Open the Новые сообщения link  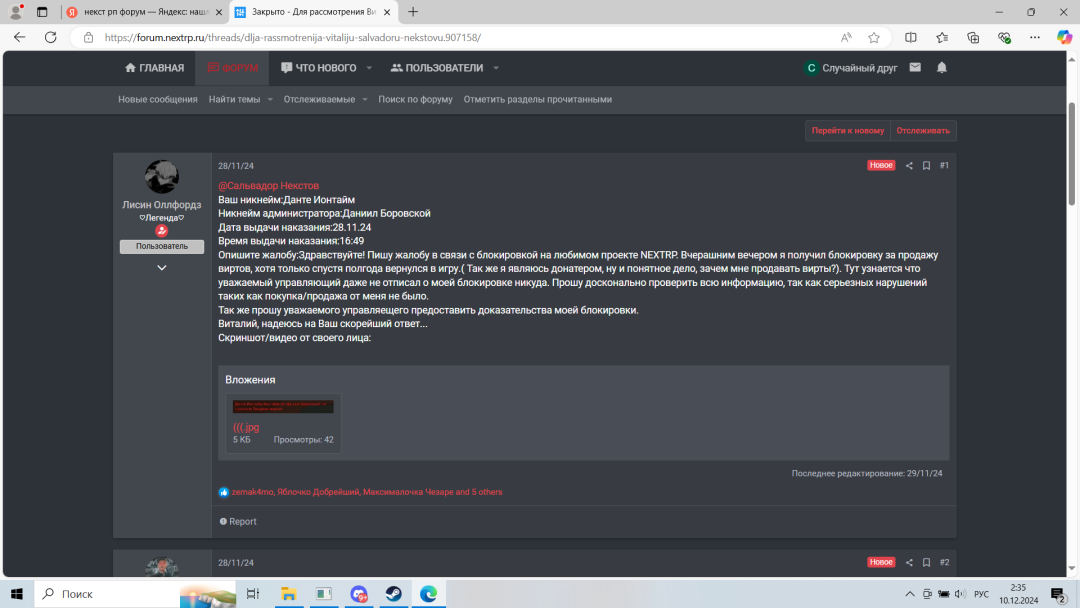158,100
